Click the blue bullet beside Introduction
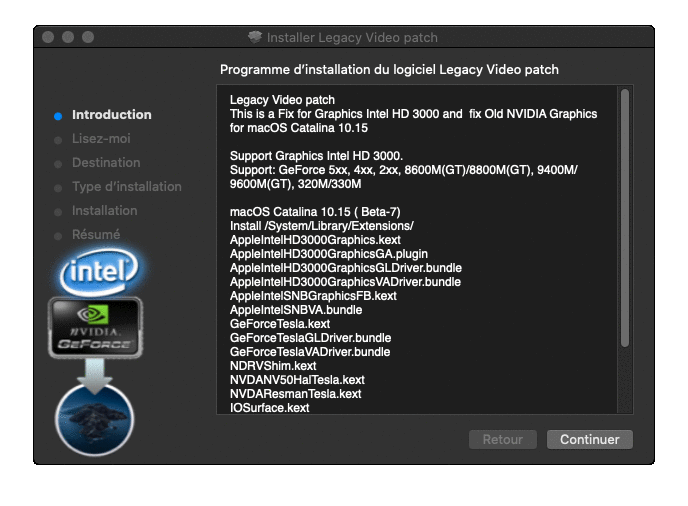This screenshot has width=688, height=506. (x=58, y=116)
